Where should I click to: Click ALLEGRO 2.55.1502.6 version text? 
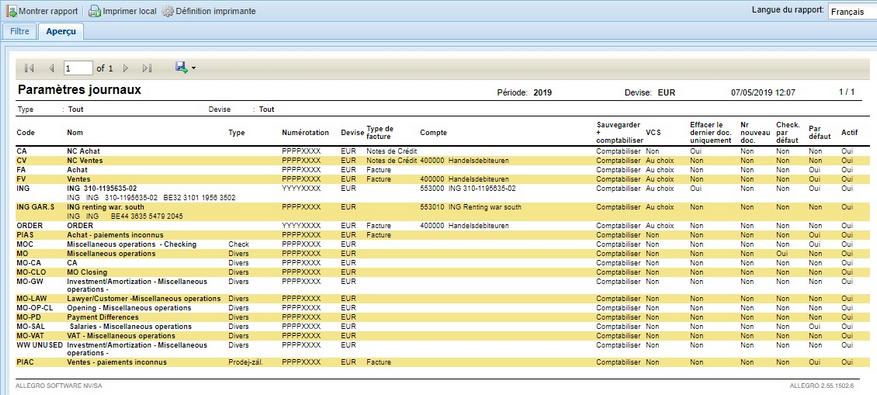coord(822,386)
